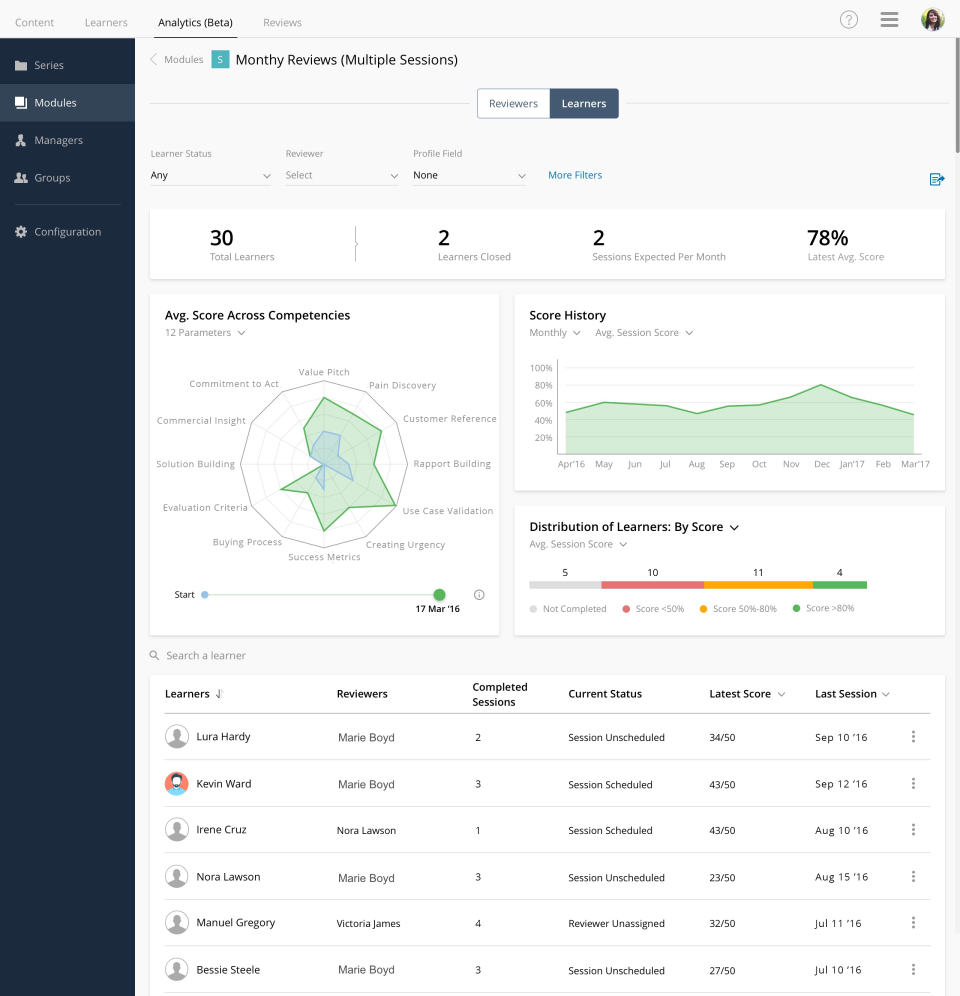Viewport: 960px width, 996px height.
Task: Click the info icon beside date slider
Action: click(x=479, y=595)
